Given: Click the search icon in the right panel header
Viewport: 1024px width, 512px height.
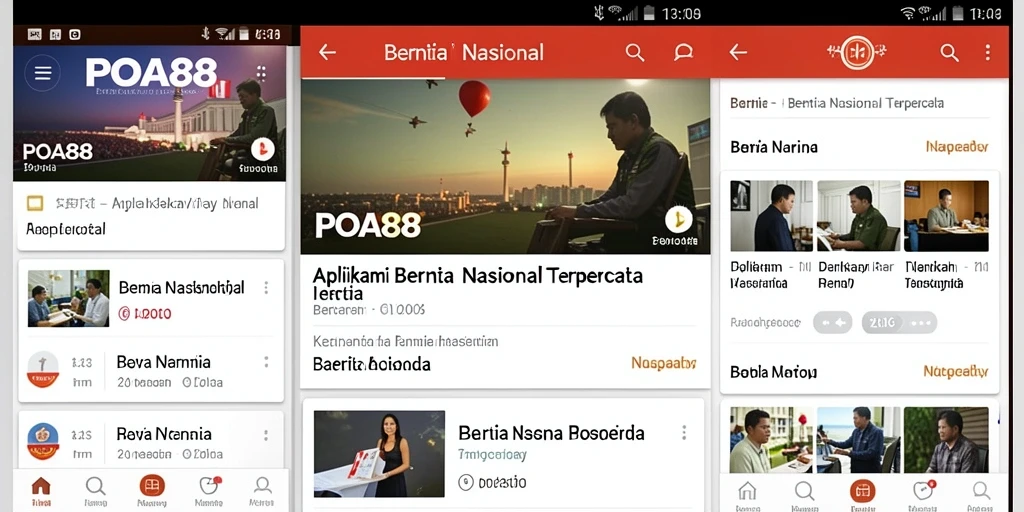Looking at the screenshot, I should click(x=949, y=52).
